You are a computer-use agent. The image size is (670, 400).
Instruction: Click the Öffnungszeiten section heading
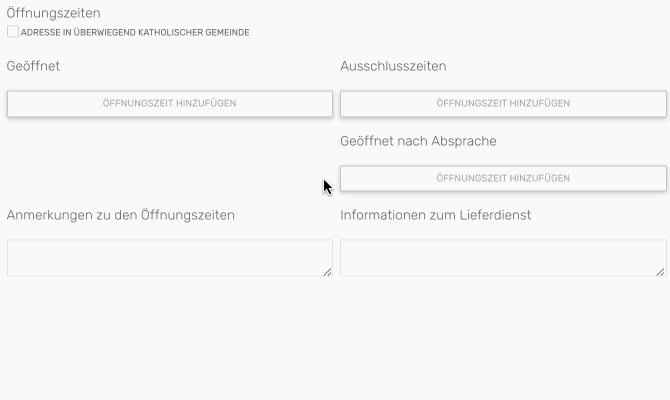tap(53, 13)
